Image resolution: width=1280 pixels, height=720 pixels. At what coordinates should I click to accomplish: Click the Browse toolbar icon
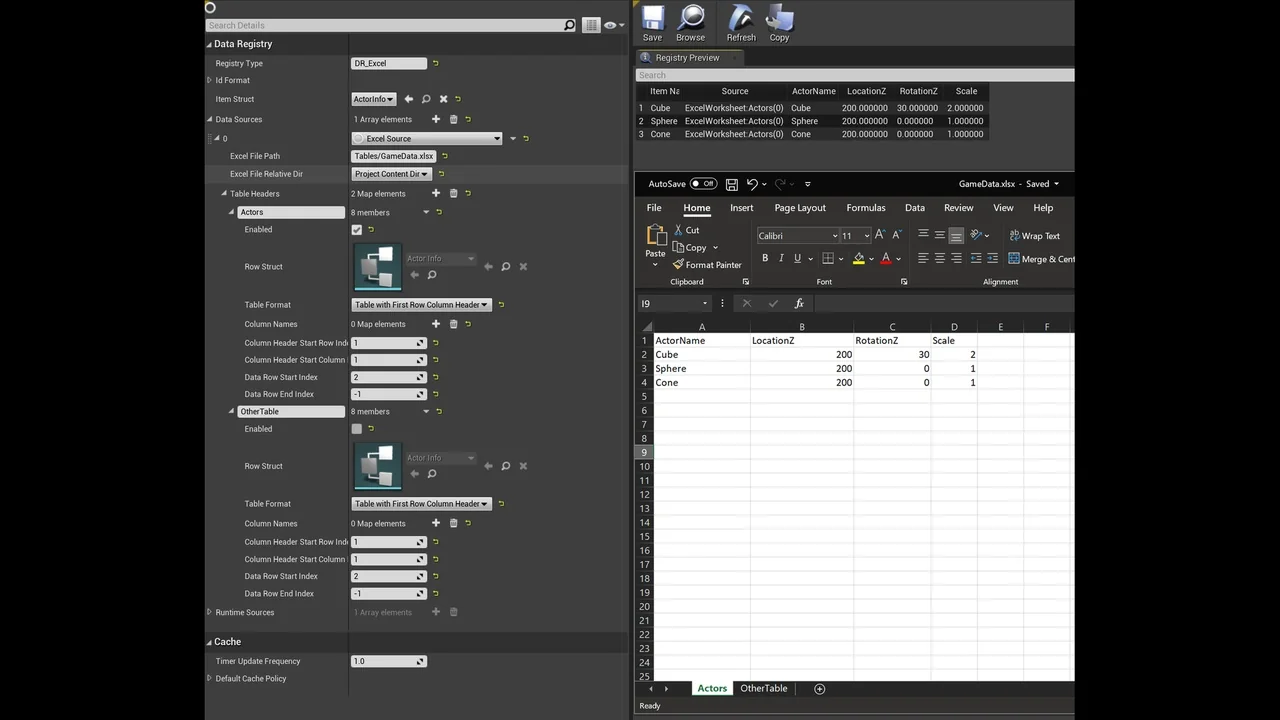tap(690, 19)
